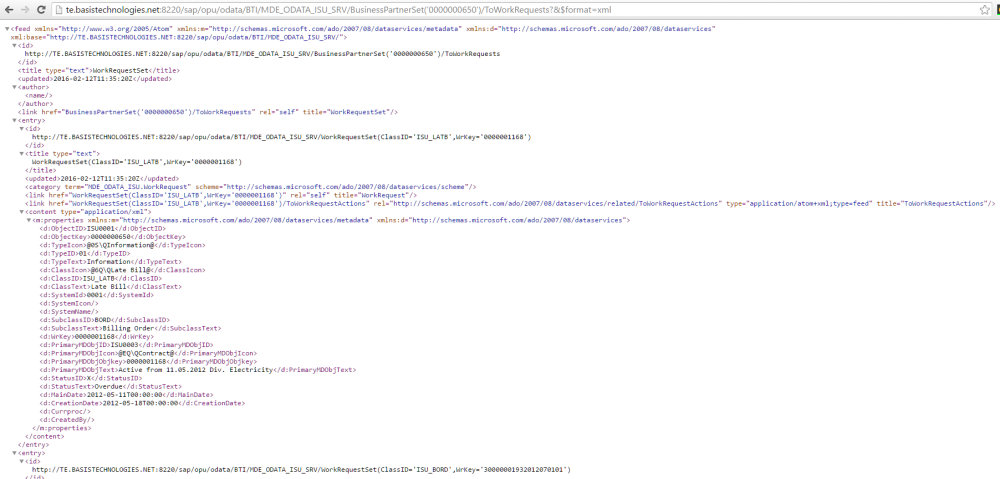Click the ClassIcon line with Late Bill
1000x479 pixels.
point(122,270)
